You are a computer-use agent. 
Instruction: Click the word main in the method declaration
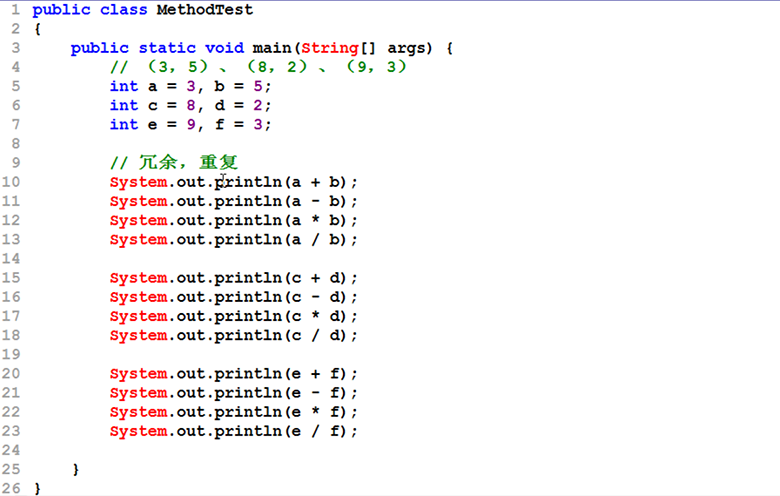pyautogui.click(x=271, y=48)
